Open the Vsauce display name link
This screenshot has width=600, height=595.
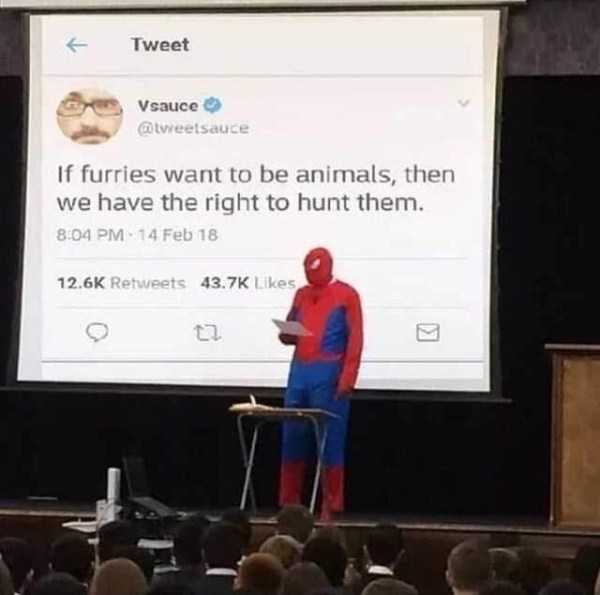(x=168, y=106)
